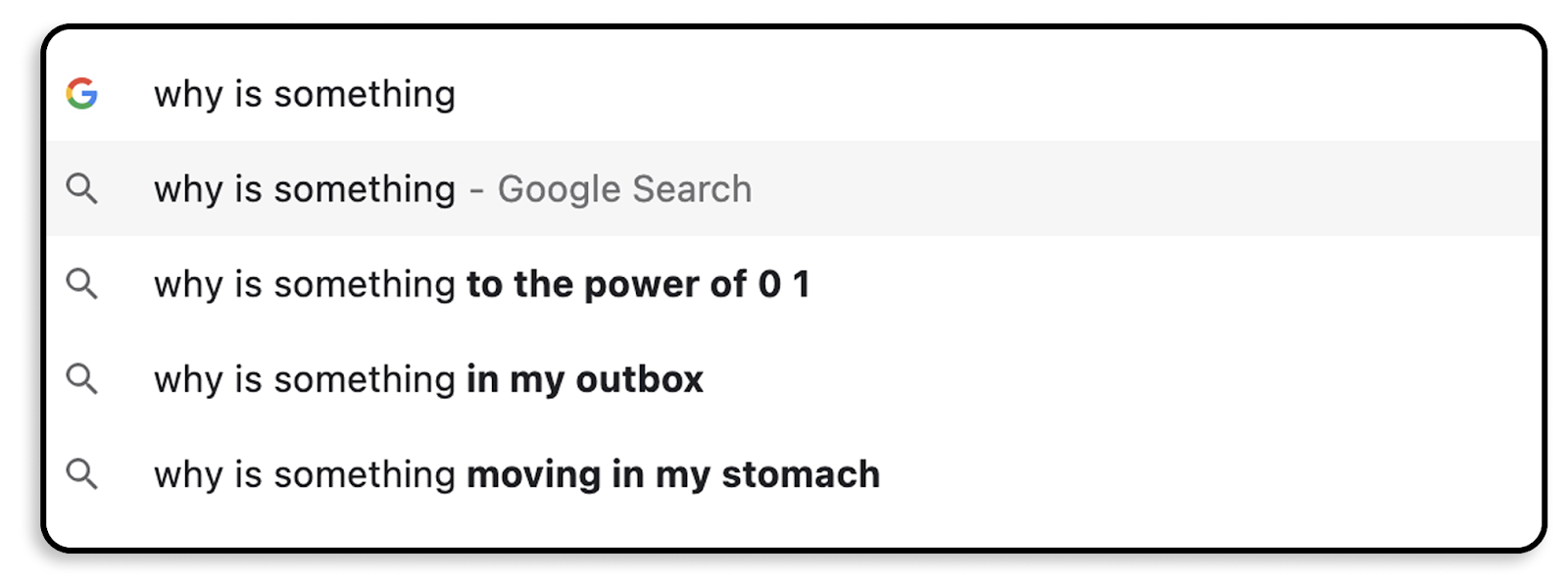Click the Google G logo icon
The height and width of the screenshot is (580, 1568).
83,94
